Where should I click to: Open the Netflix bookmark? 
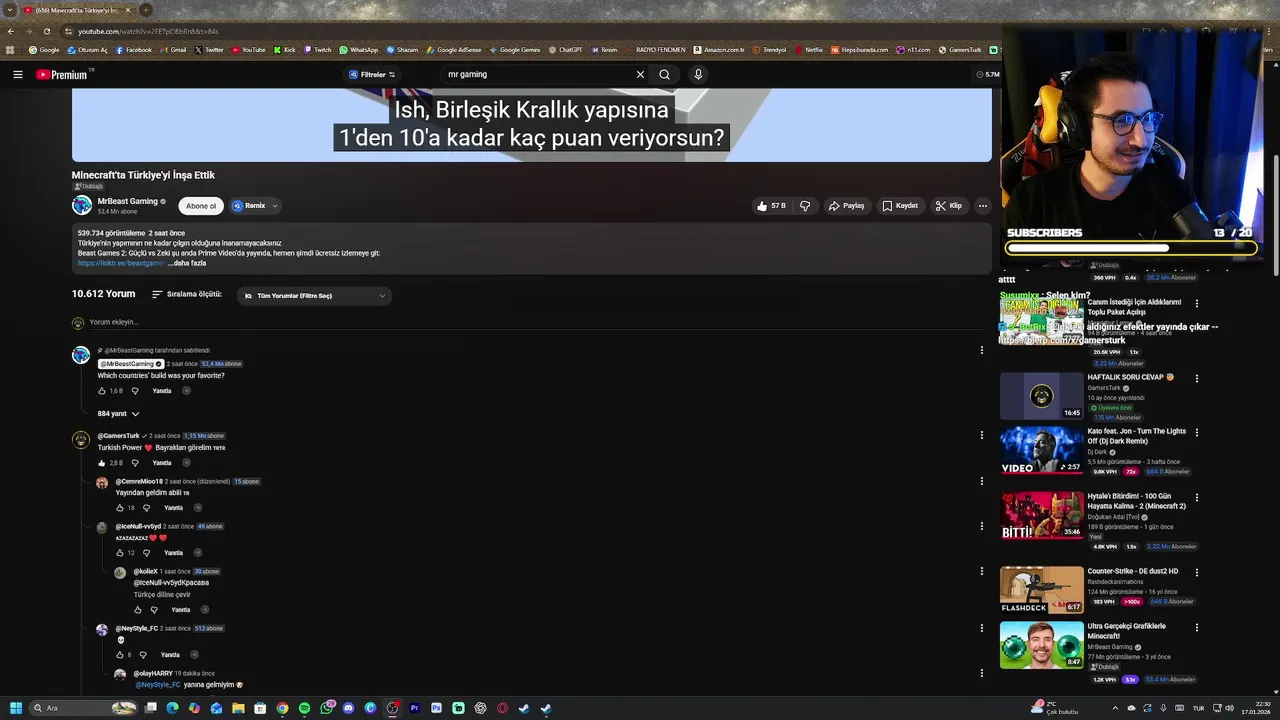tap(808, 50)
